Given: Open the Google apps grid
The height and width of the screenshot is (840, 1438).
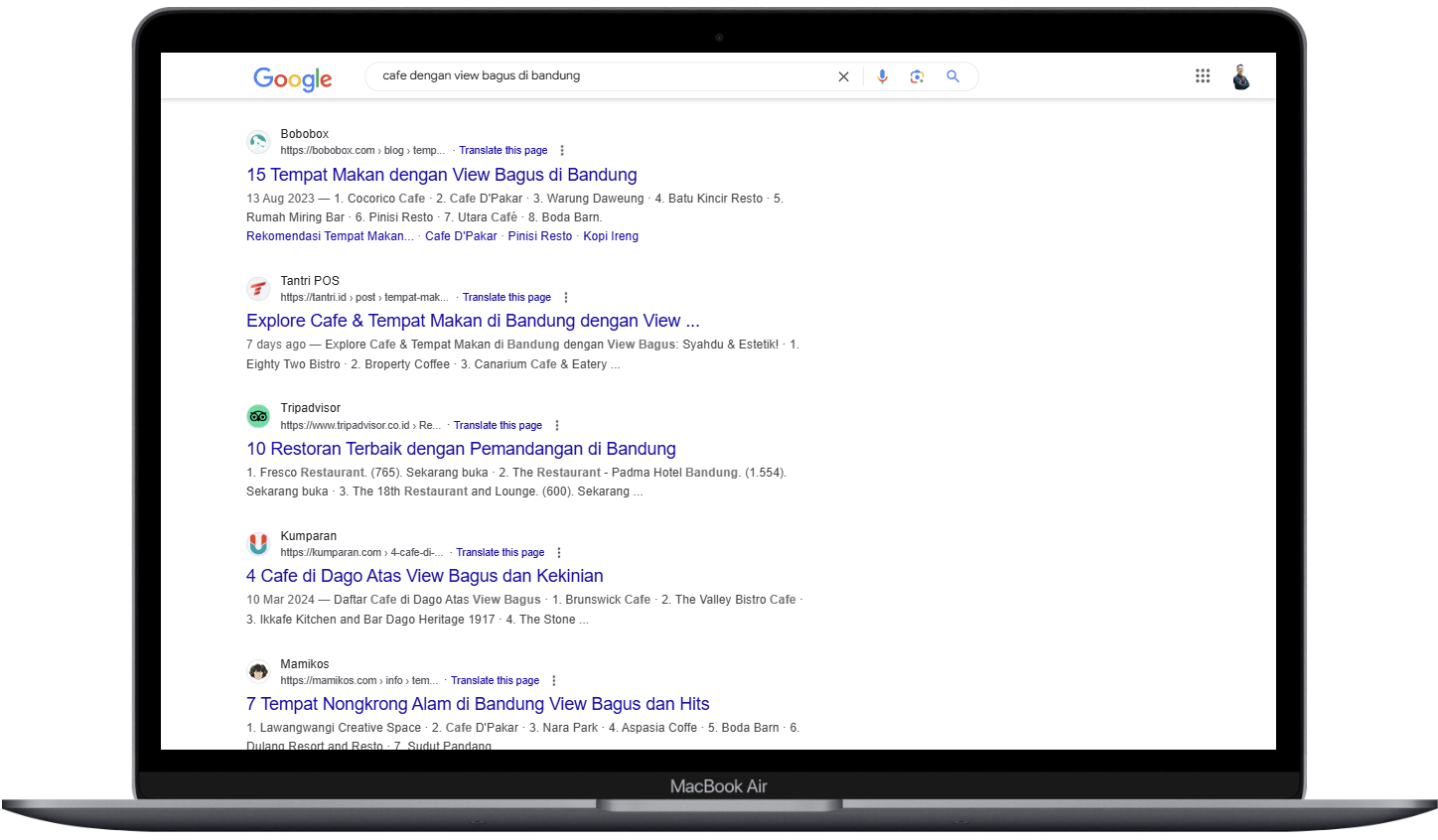Looking at the screenshot, I should pos(1203,75).
